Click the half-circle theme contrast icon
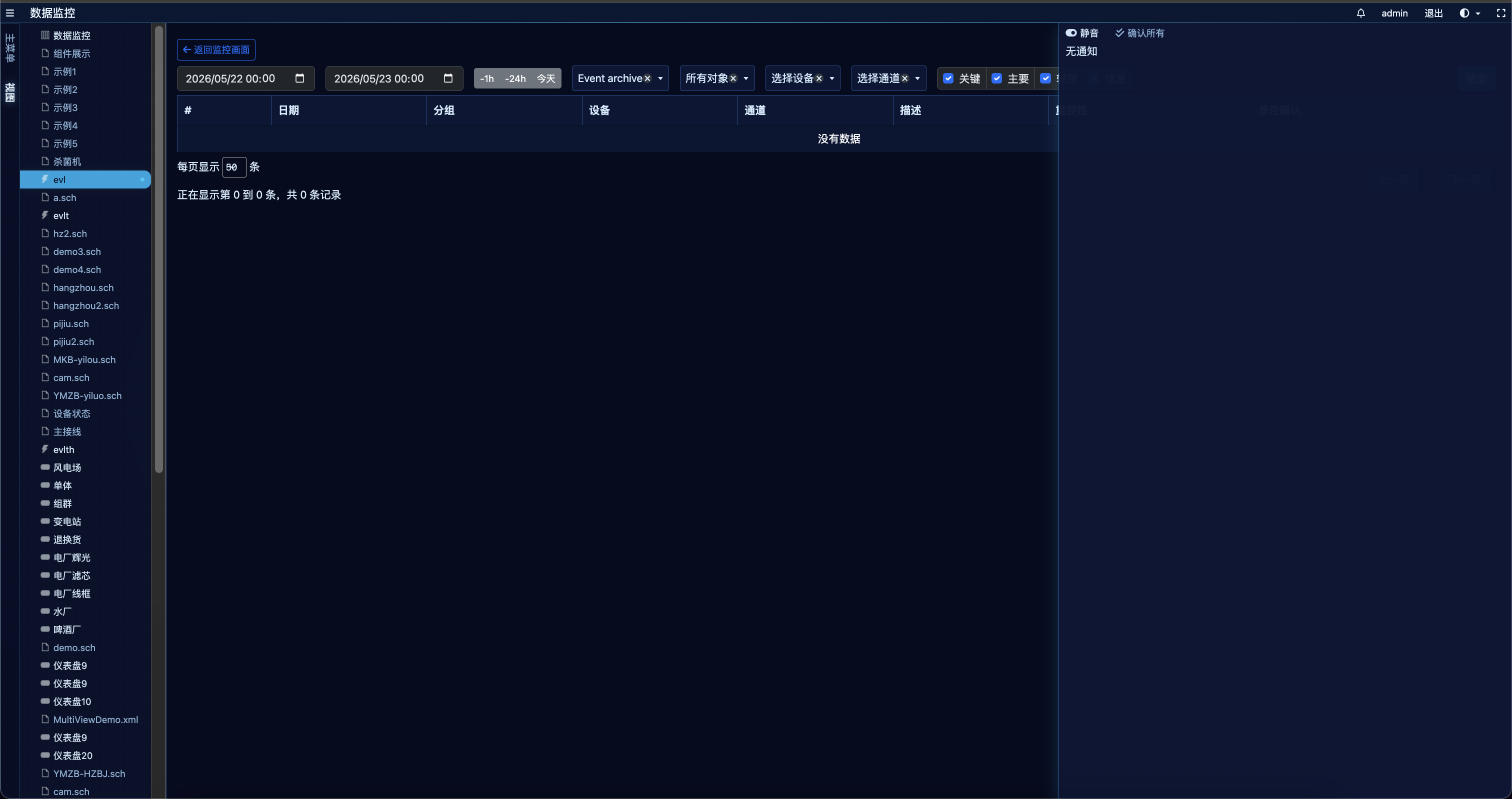This screenshot has width=1512, height=799. pos(1464,13)
